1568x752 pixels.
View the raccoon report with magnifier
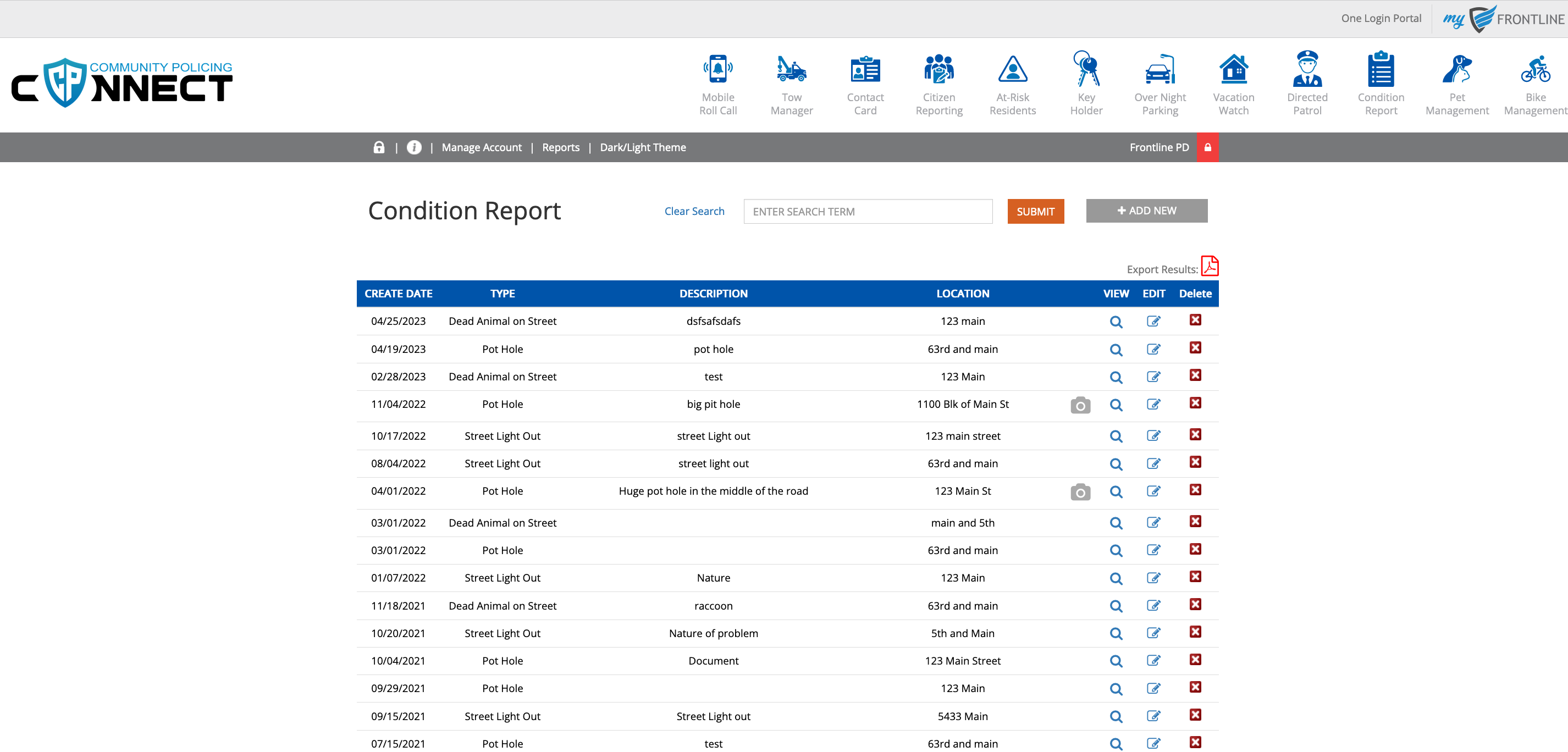tap(1115, 606)
